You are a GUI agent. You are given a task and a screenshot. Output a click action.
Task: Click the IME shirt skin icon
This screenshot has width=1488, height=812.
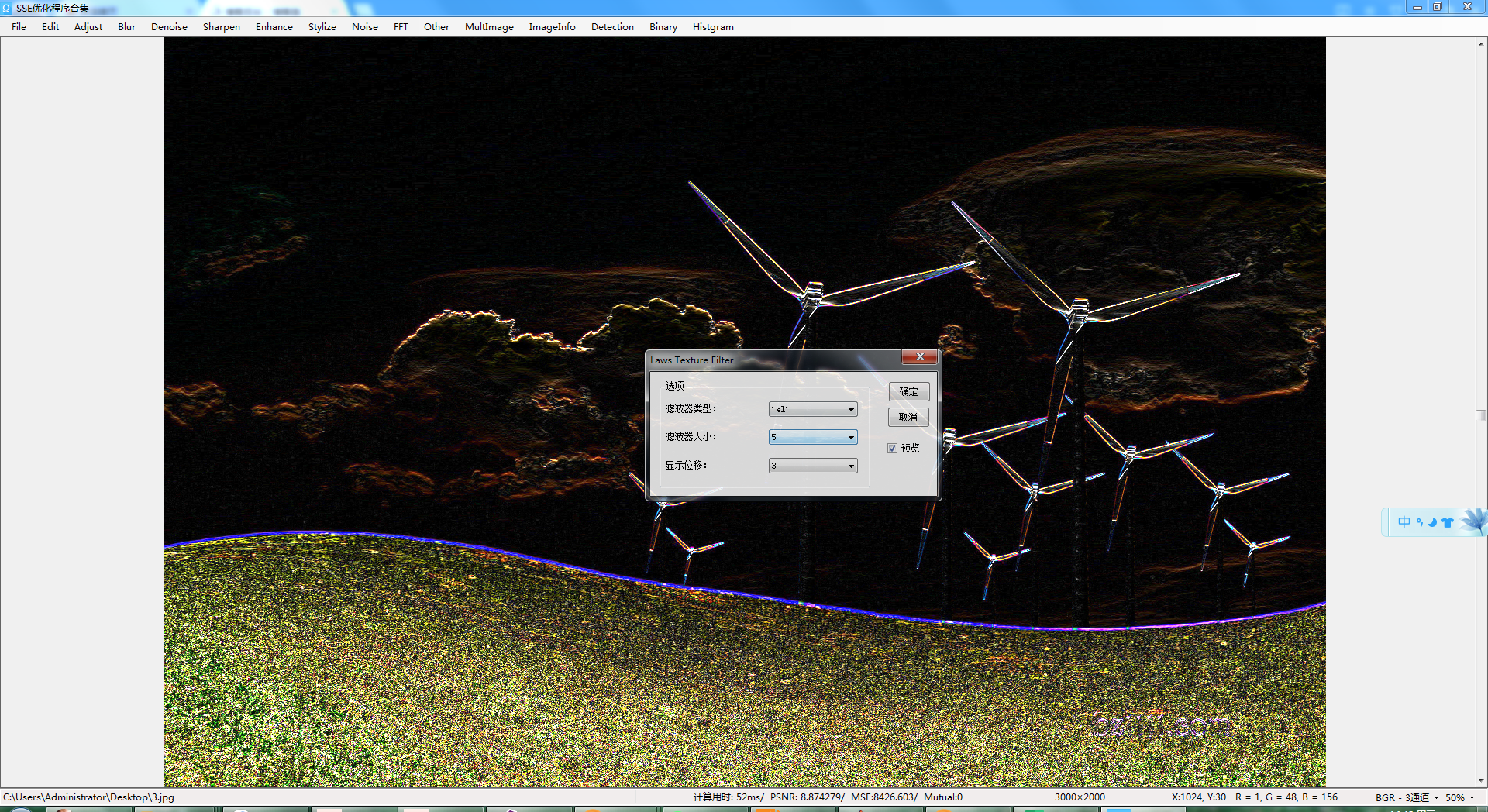click(1447, 522)
